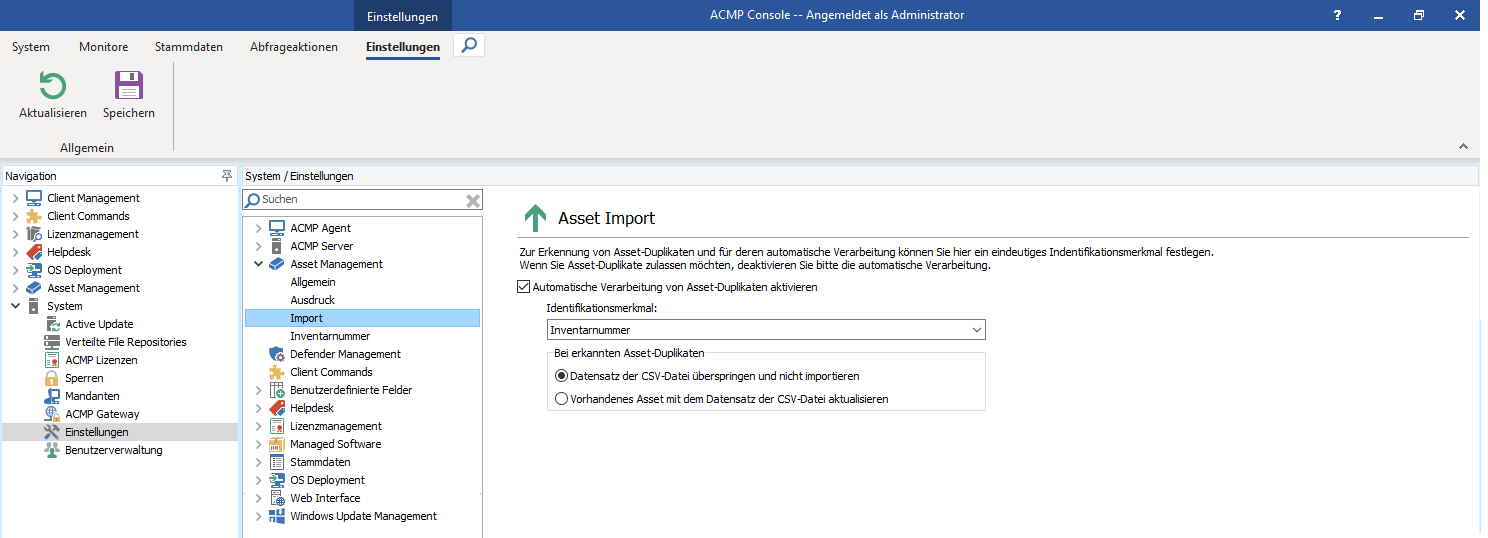The image size is (1488, 538).
Task: Click the ACMP Lizenzen icon
Action: coord(52,360)
